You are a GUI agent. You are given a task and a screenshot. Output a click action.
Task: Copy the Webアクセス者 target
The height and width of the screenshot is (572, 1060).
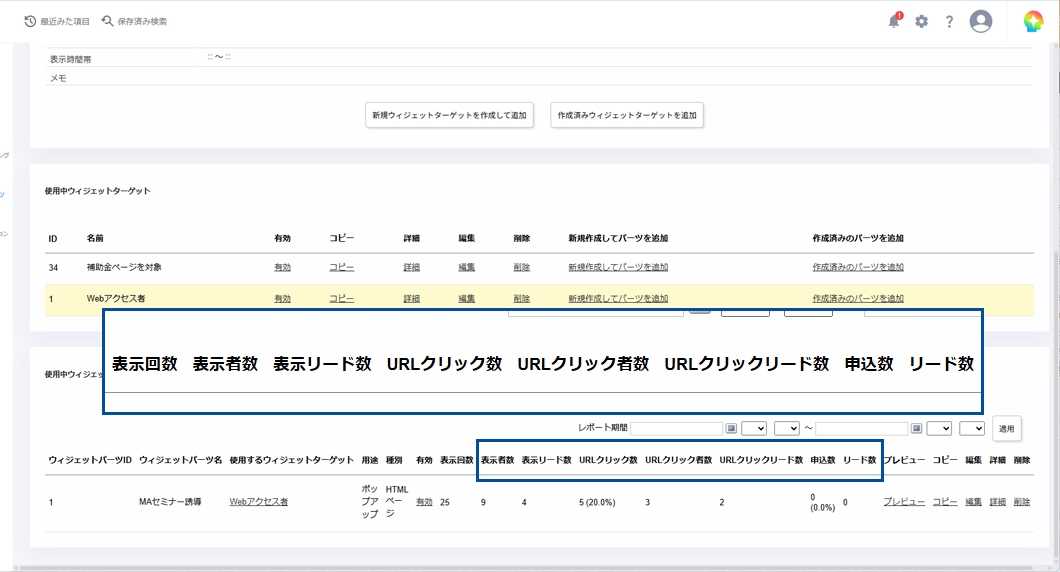(341, 299)
